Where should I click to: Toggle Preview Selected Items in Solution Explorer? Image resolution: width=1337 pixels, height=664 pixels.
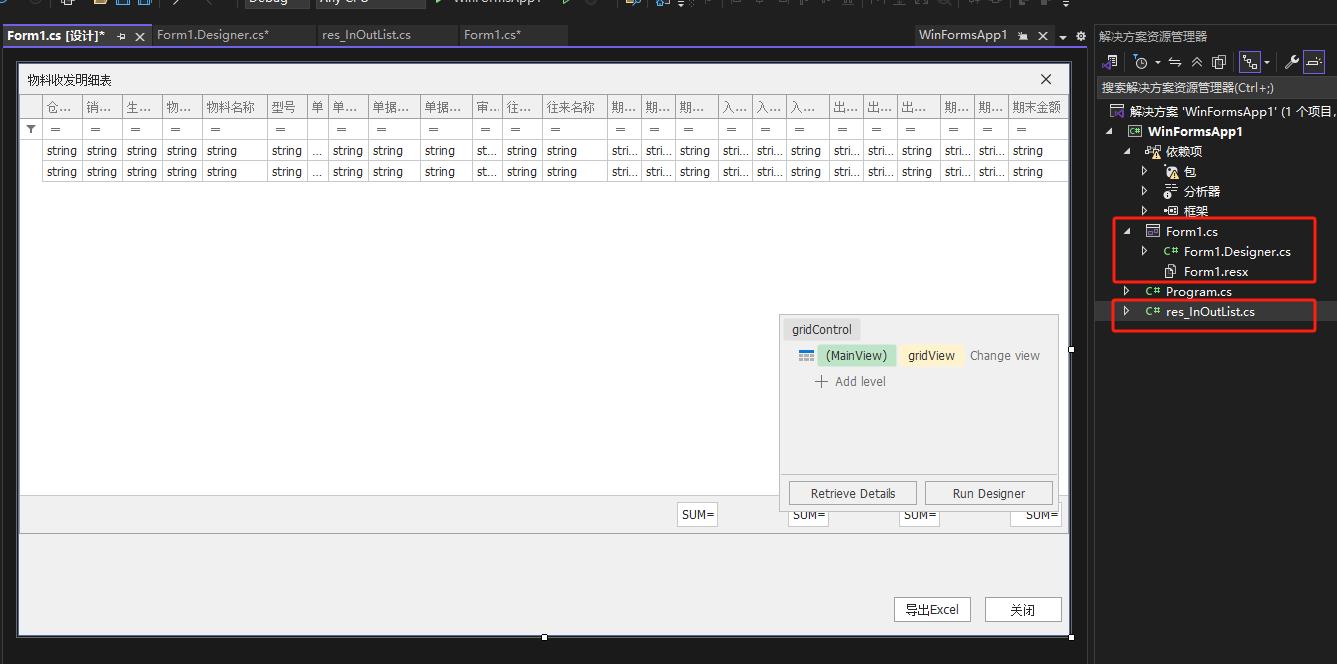click(1318, 62)
